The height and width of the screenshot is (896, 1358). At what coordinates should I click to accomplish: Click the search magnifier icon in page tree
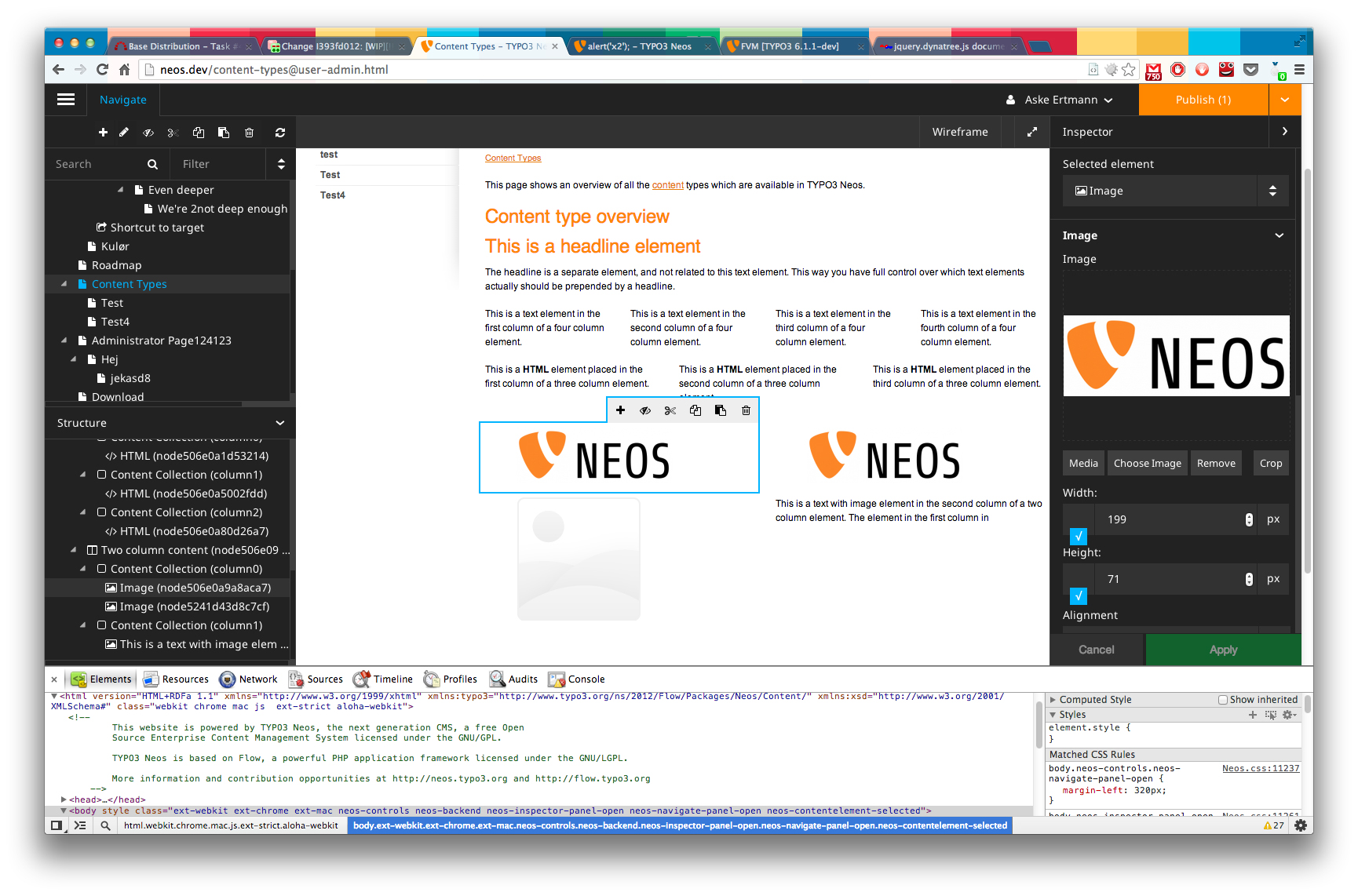[x=152, y=164]
